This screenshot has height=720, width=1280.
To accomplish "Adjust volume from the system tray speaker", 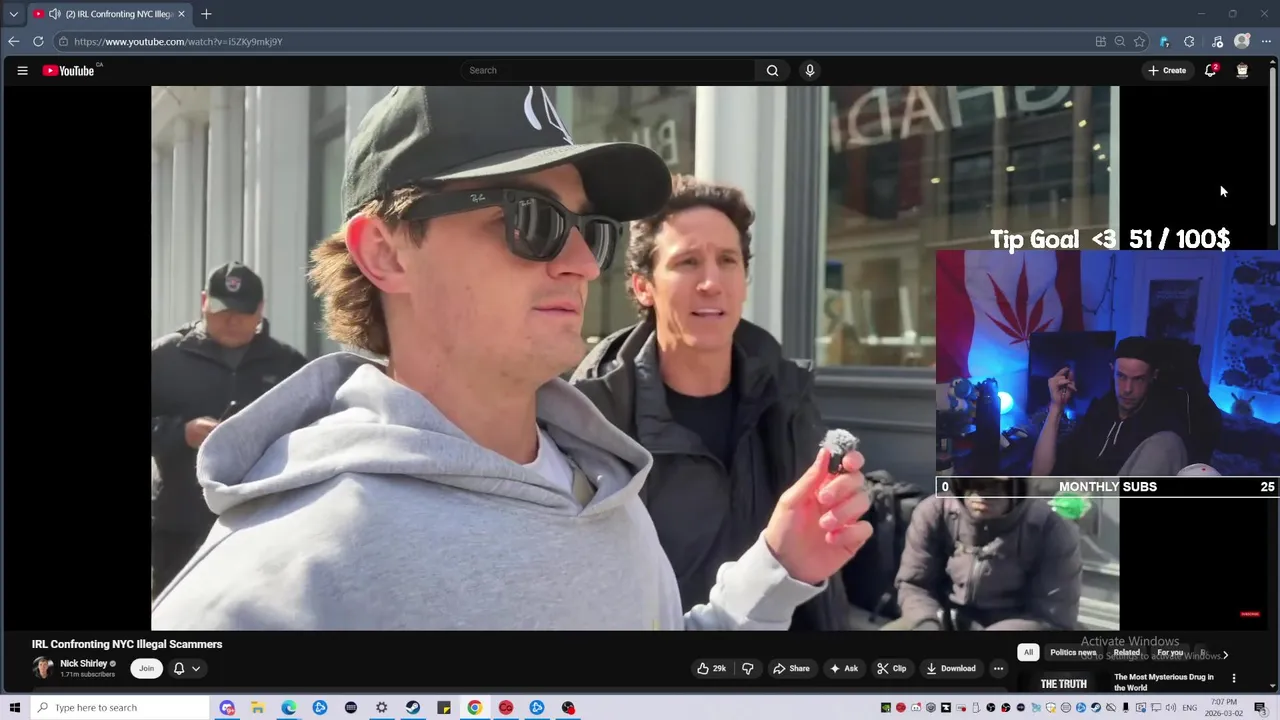I will 1170,707.
